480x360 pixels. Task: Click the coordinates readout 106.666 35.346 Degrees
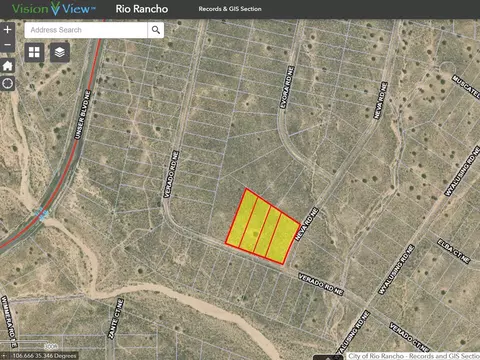pyautogui.click(x=44, y=356)
